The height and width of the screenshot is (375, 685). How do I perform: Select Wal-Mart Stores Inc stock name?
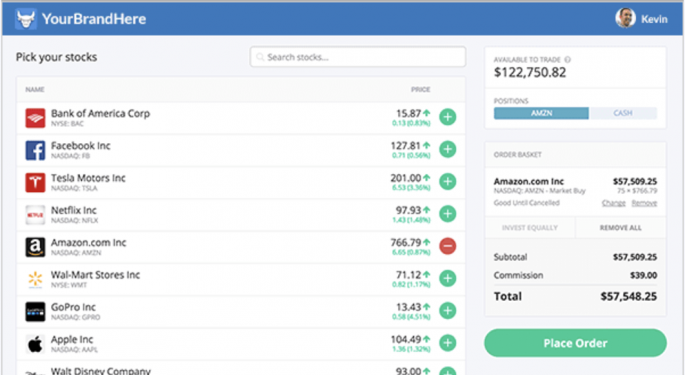tap(96, 275)
